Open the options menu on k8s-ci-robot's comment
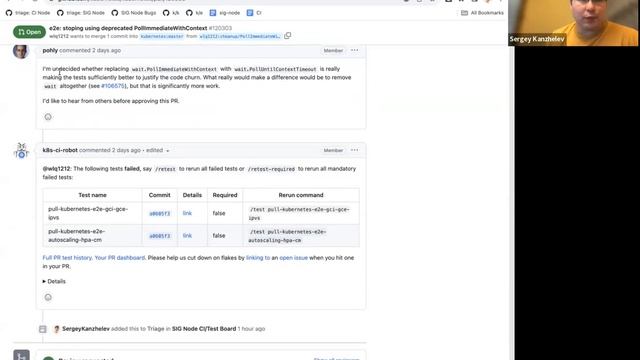This screenshot has height=360, width=640. [354, 150]
